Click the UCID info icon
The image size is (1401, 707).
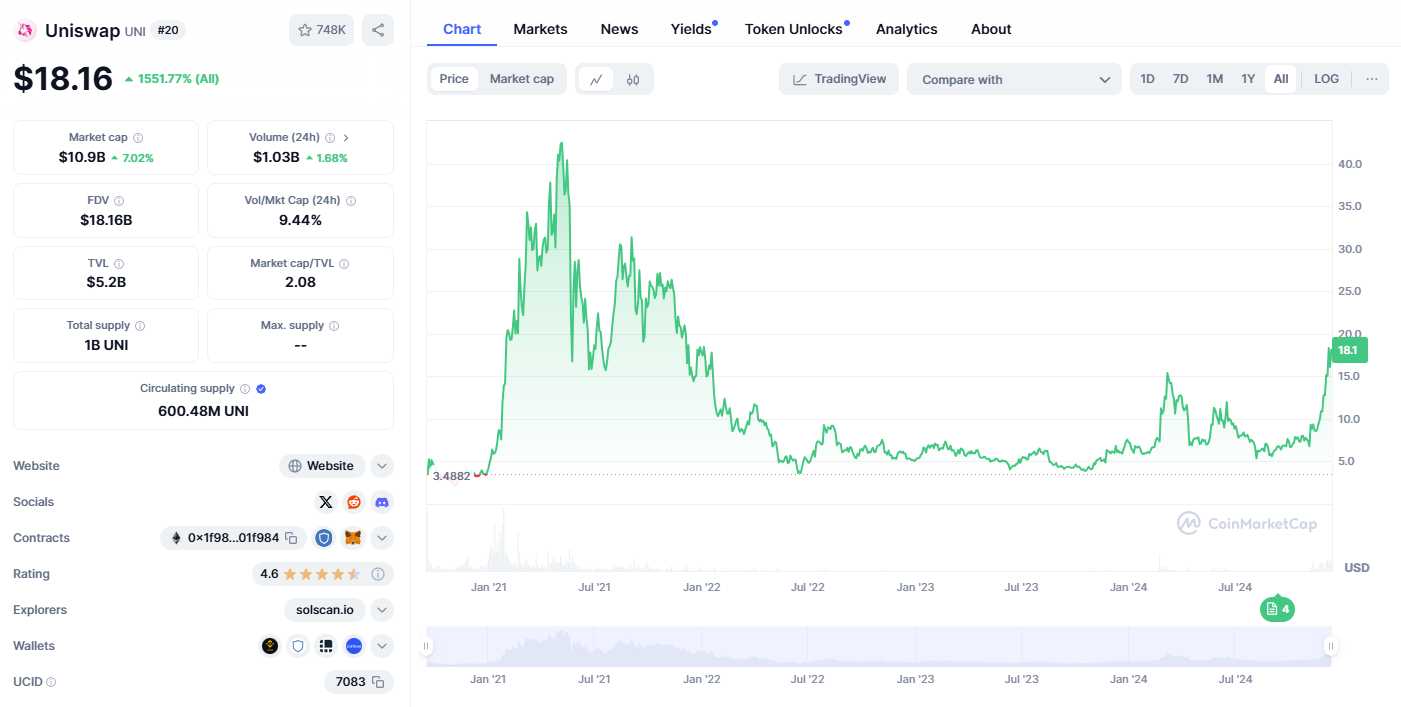point(51,682)
